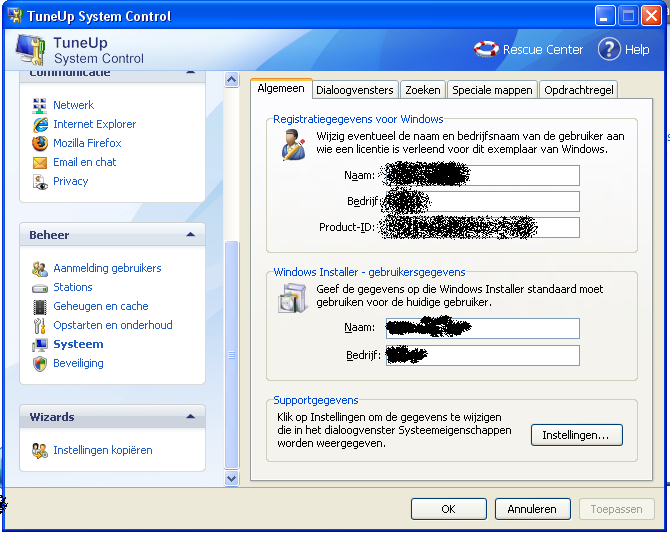Open Email en chat settings link
Viewport: 670px width, 536px height.
pyautogui.click(x=85, y=162)
